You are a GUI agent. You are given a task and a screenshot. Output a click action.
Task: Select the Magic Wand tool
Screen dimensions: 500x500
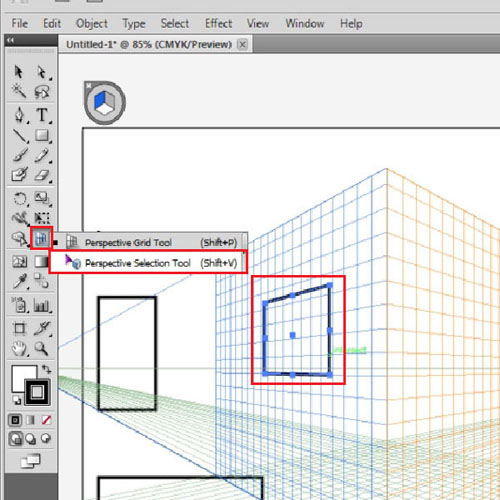point(19,91)
